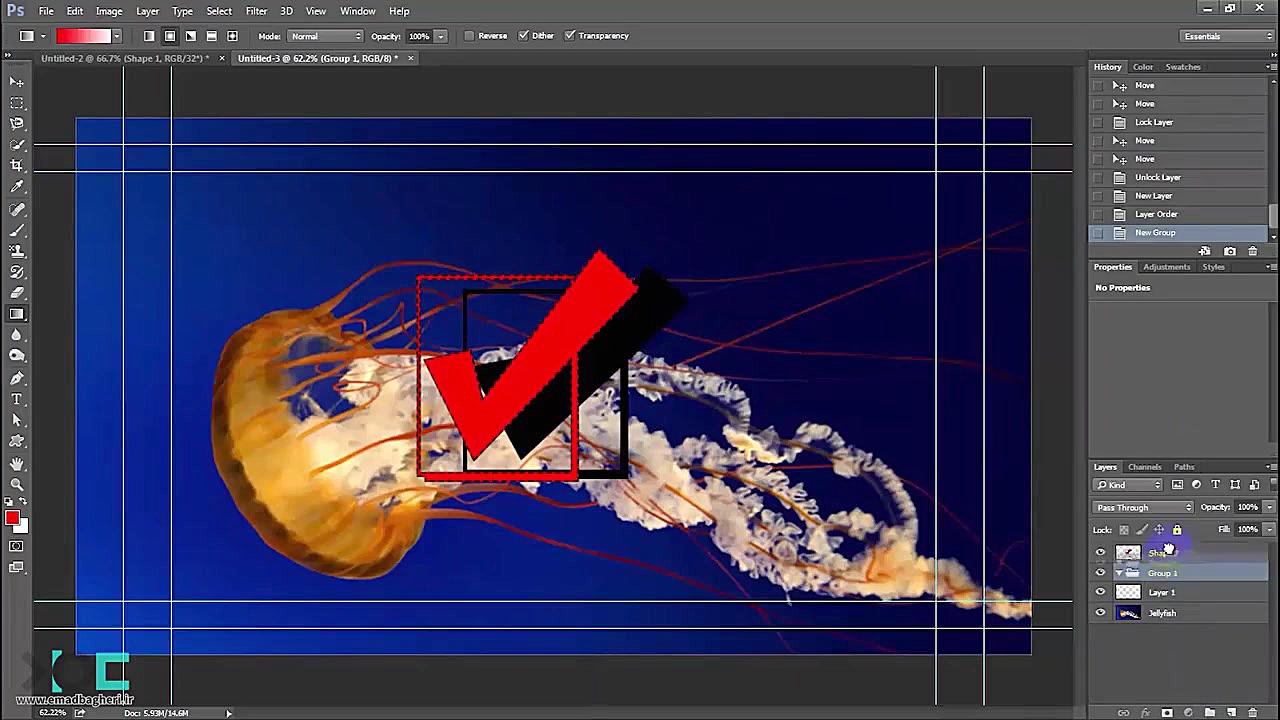
Task: Add a layer mask from Layers panel
Action: point(1166,713)
